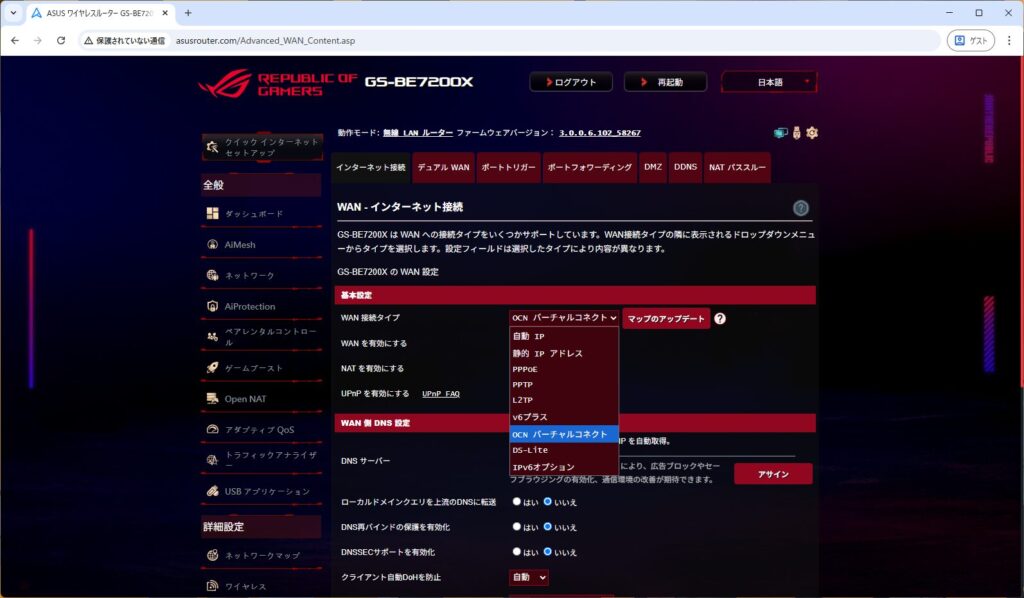Screen dimensions: 1024x598
Task: Click the network clients status icon
Action: pyautogui.click(x=780, y=133)
